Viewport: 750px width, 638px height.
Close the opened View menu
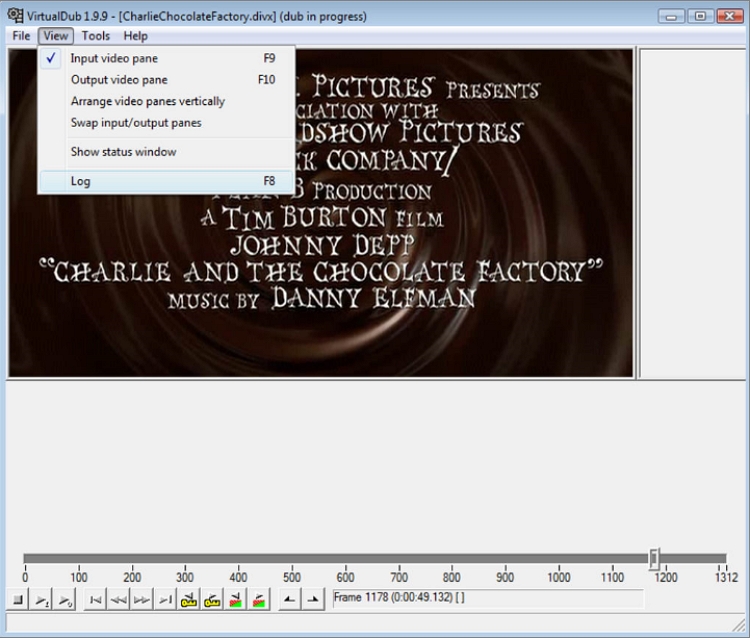pos(56,36)
